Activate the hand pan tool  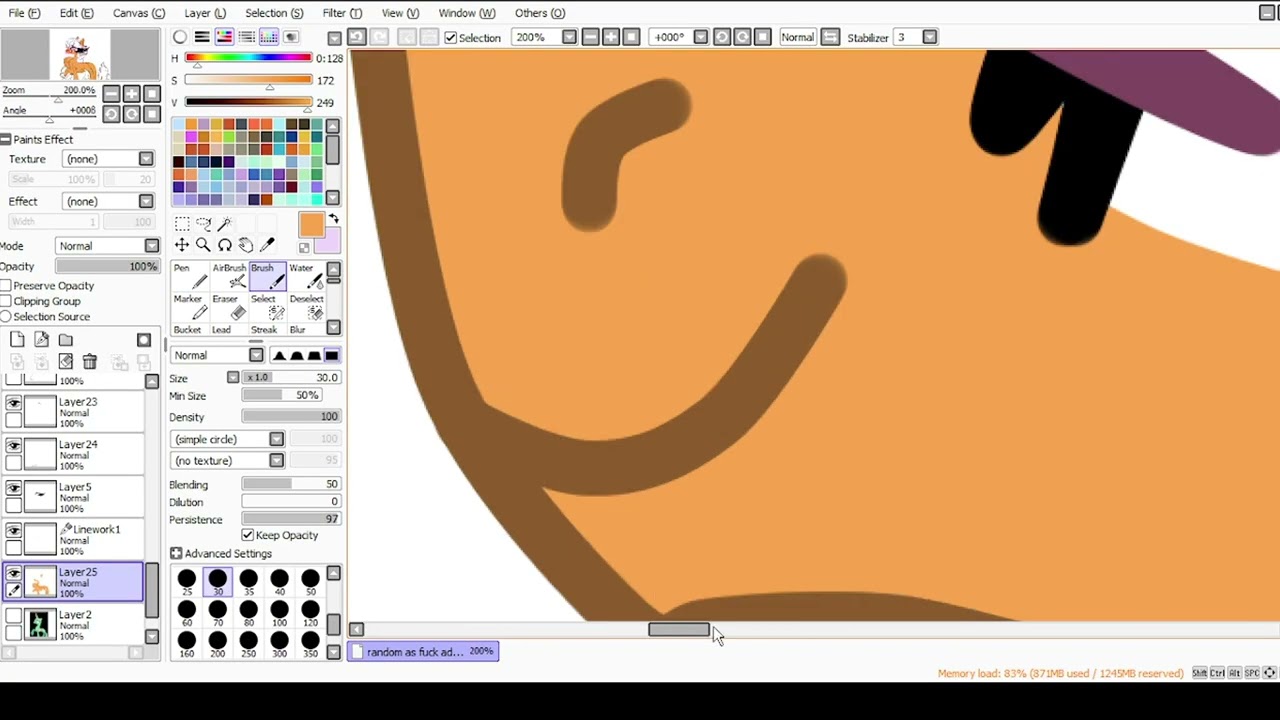(x=246, y=245)
